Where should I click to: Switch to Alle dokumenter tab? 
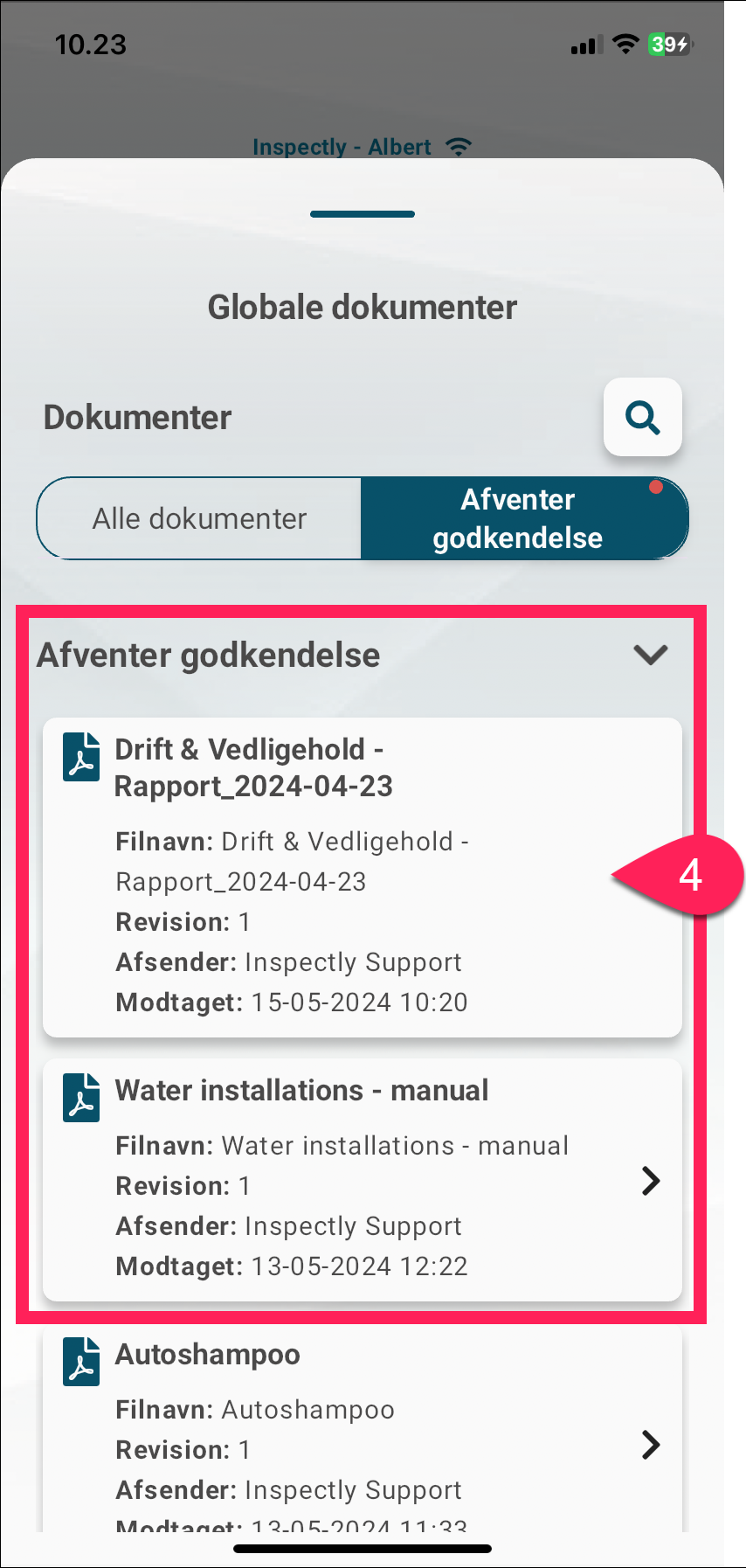point(199,518)
